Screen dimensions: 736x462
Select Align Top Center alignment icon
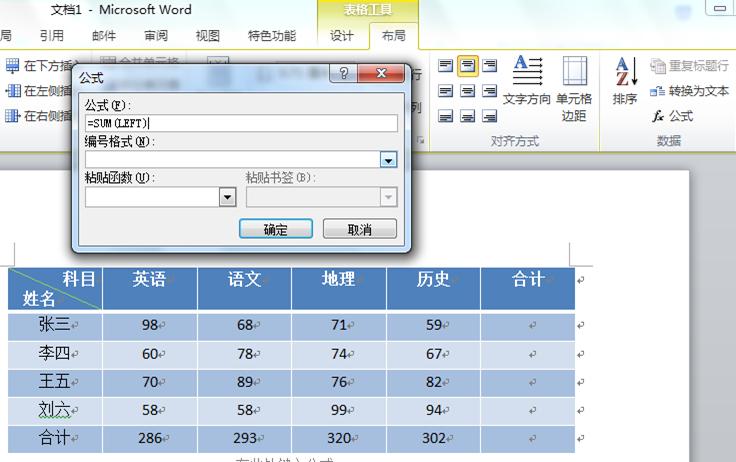tap(468, 66)
